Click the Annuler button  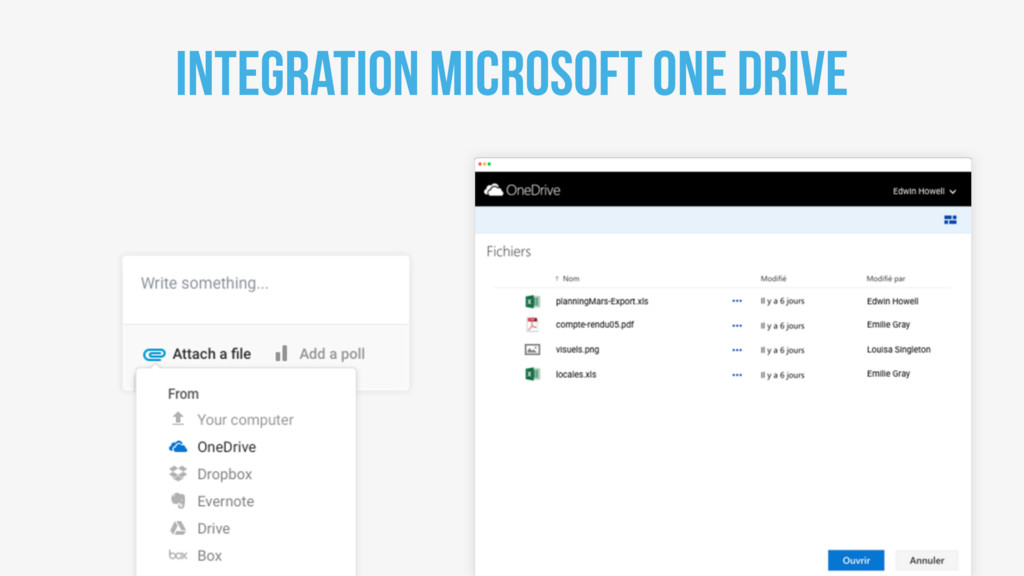[x=926, y=560]
